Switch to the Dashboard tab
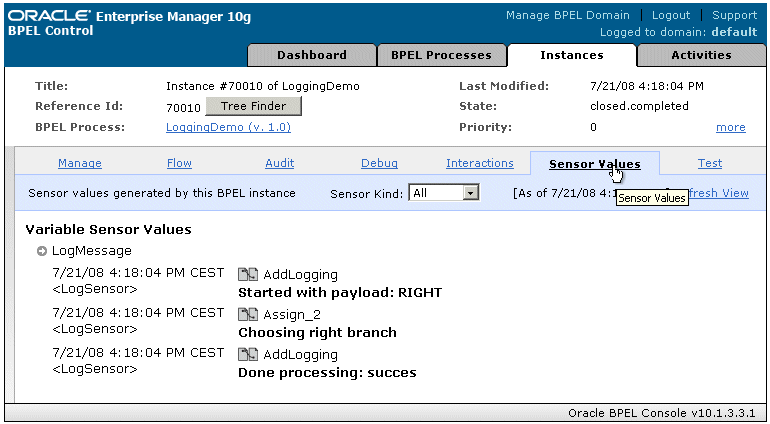The height and width of the screenshot is (424, 770). coord(312,55)
